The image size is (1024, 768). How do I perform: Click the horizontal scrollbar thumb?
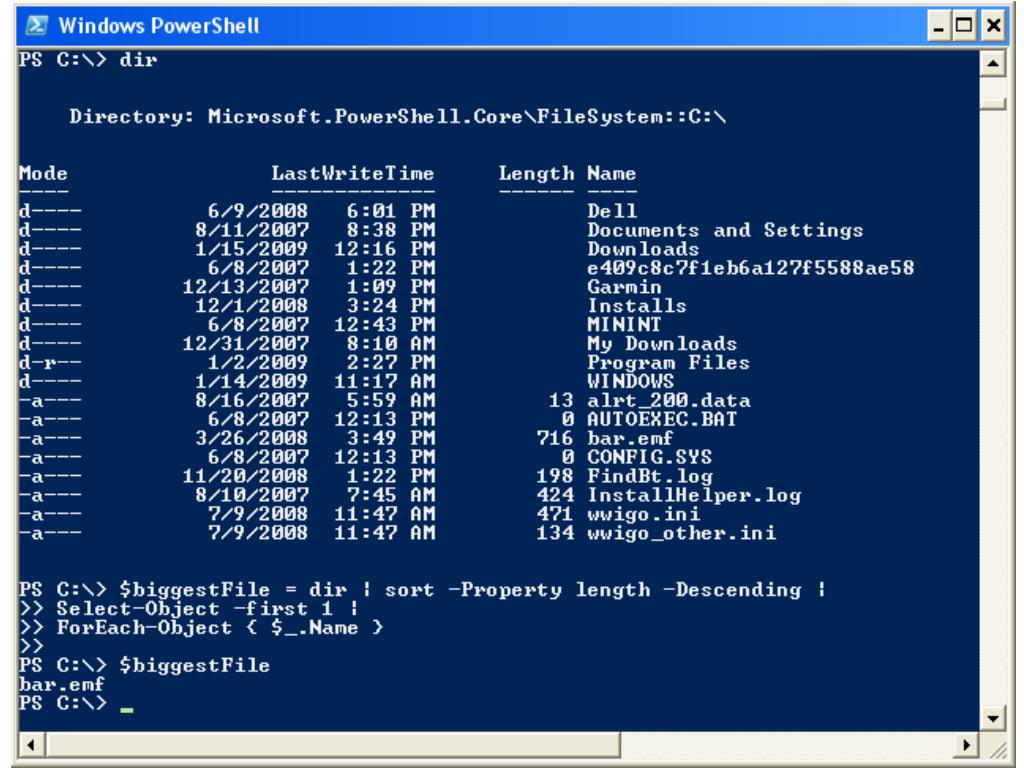click(x=332, y=744)
